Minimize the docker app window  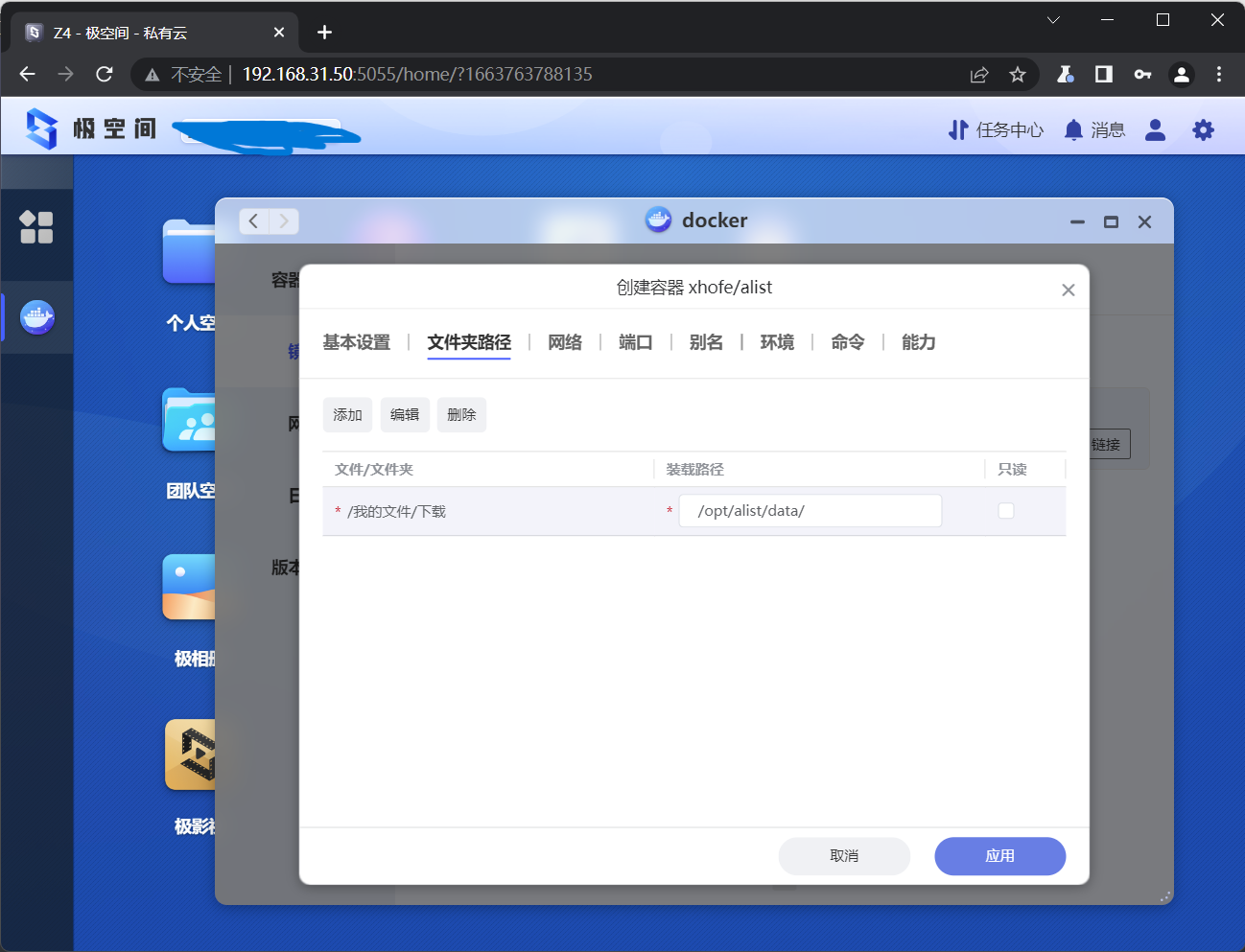click(1077, 221)
